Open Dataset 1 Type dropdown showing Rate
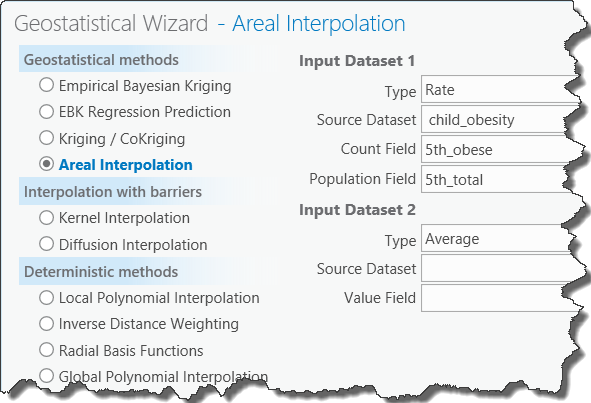 pyautogui.click(x=499, y=89)
